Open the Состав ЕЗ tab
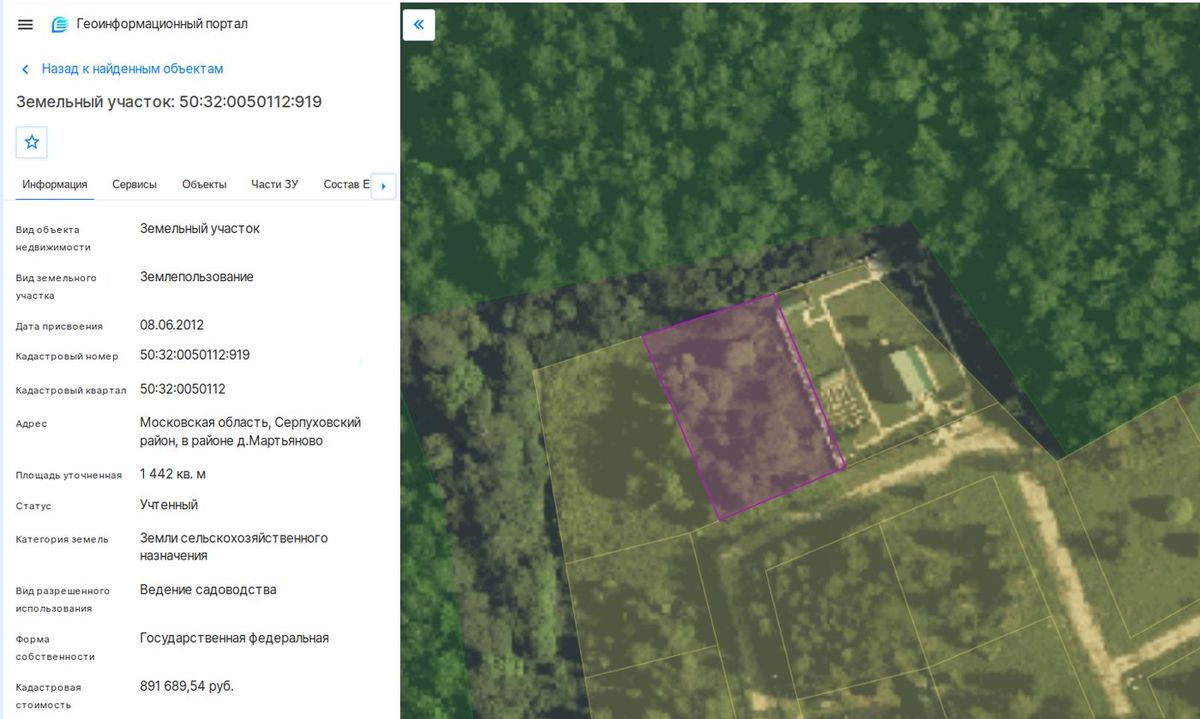1200x719 pixels. (346, 184)
